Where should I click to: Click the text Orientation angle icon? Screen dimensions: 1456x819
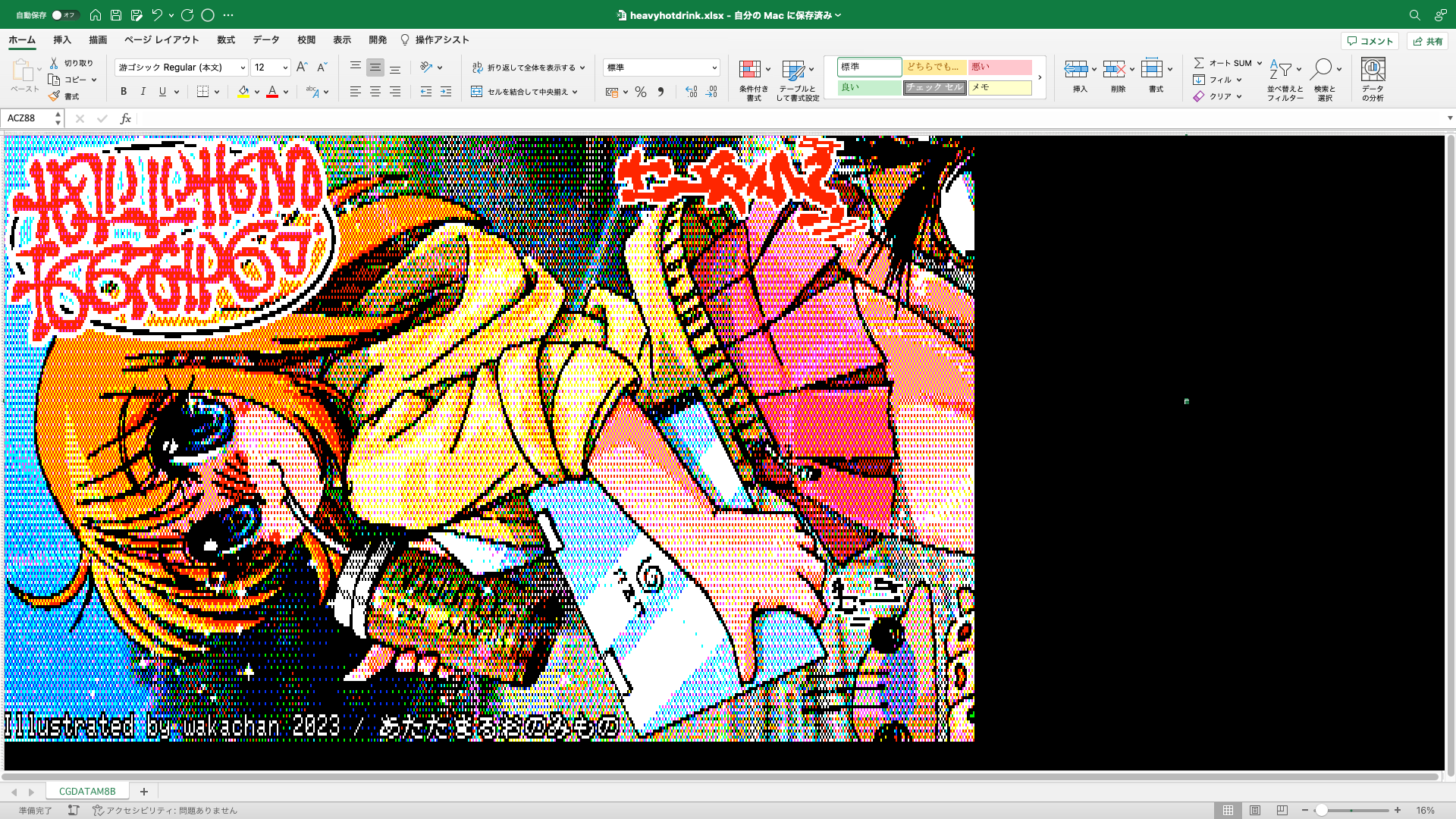pos(426,67)
